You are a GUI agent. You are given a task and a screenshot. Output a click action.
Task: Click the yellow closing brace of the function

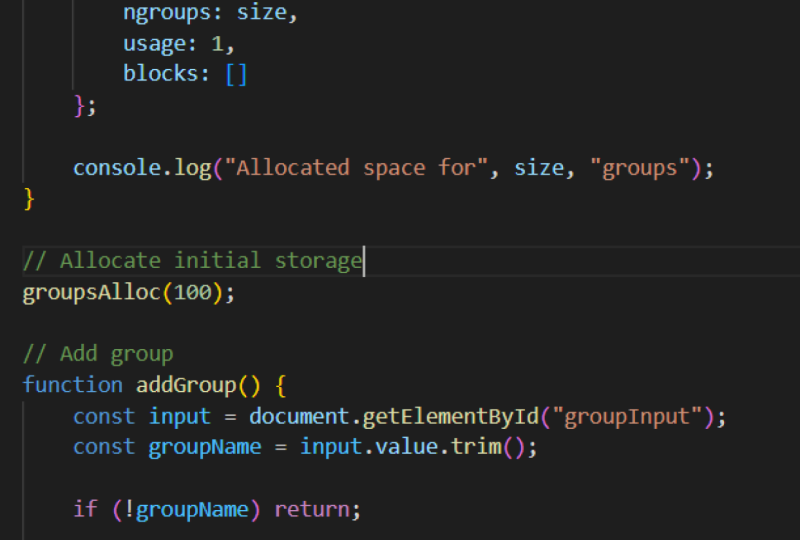(29, 200)
